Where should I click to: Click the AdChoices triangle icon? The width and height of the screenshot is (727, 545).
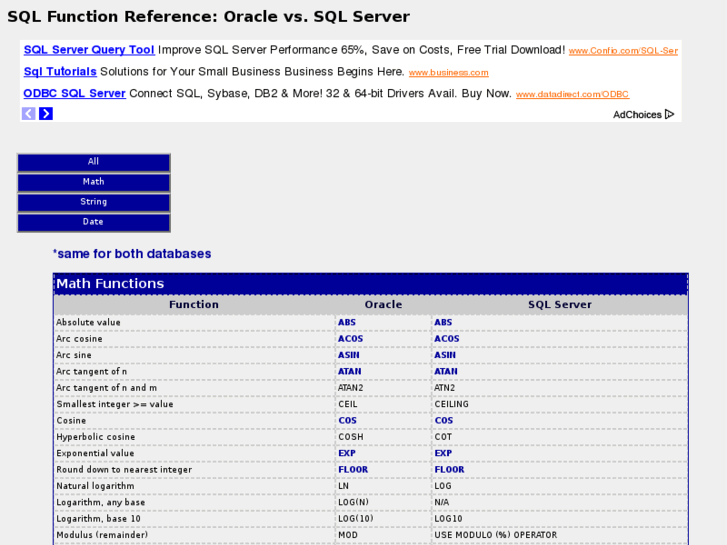[669, 114]
